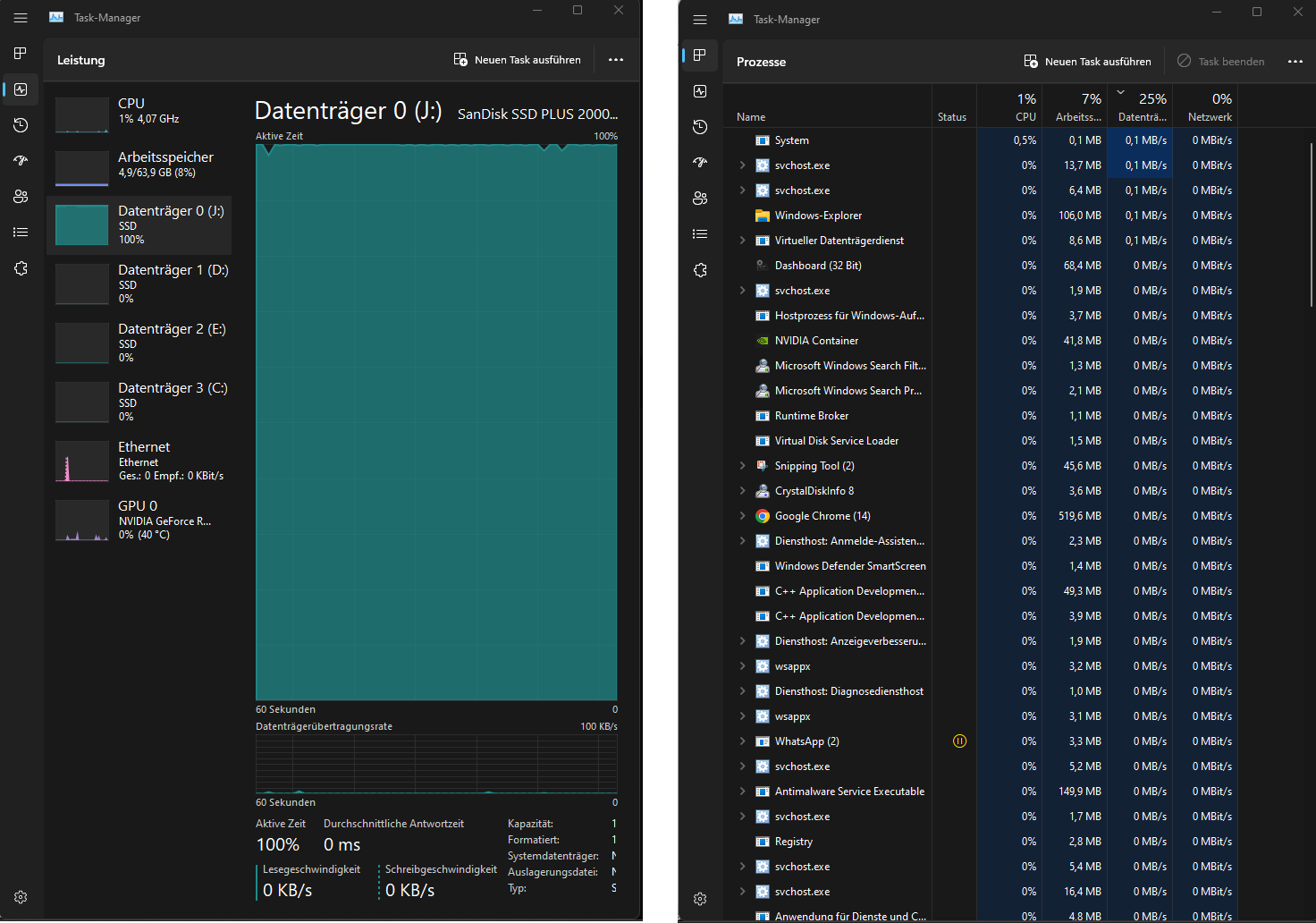Open Details list icon in right window sidebar
This screenshot has width=1316, height=923.
click(x=700, y=234)
